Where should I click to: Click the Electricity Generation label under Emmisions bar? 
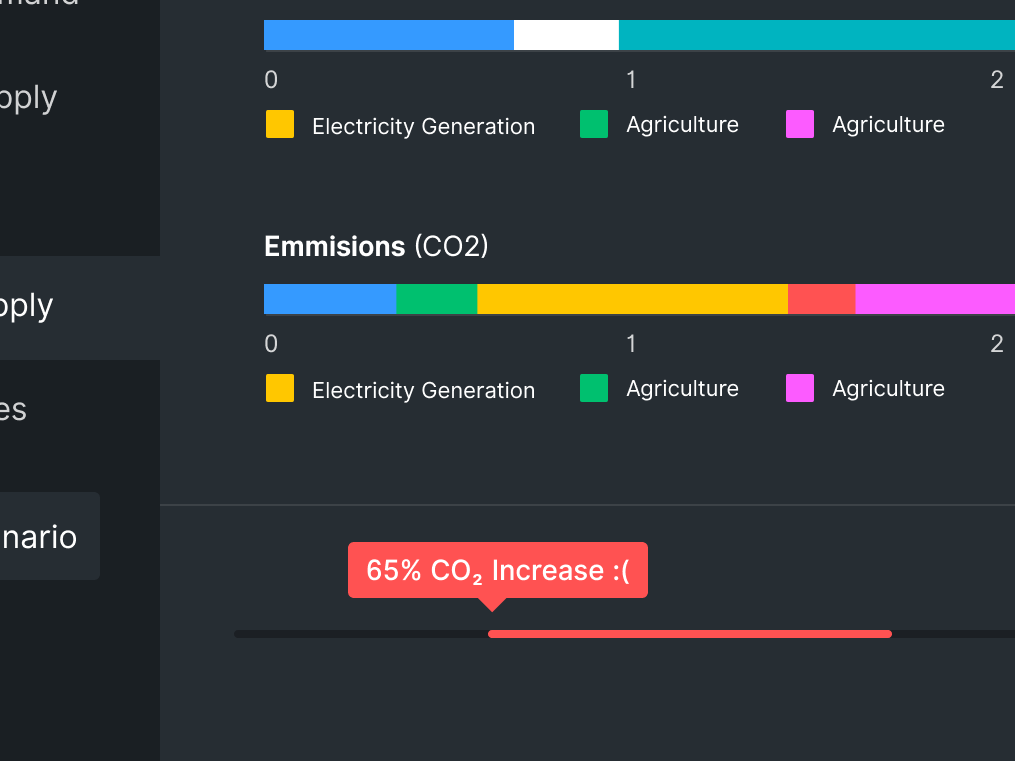pos(423,390)
